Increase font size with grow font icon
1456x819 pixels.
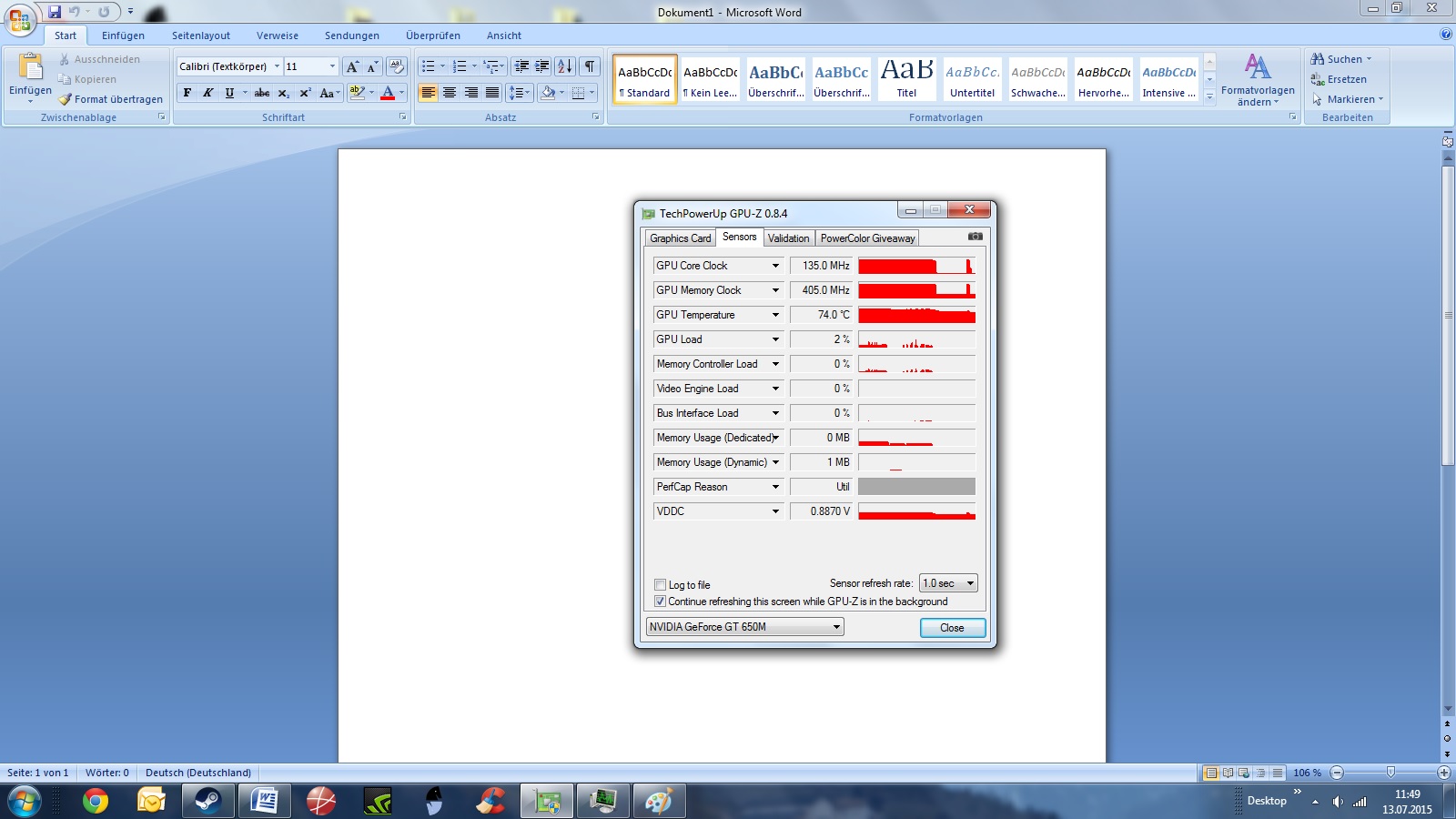coord(352,66)
